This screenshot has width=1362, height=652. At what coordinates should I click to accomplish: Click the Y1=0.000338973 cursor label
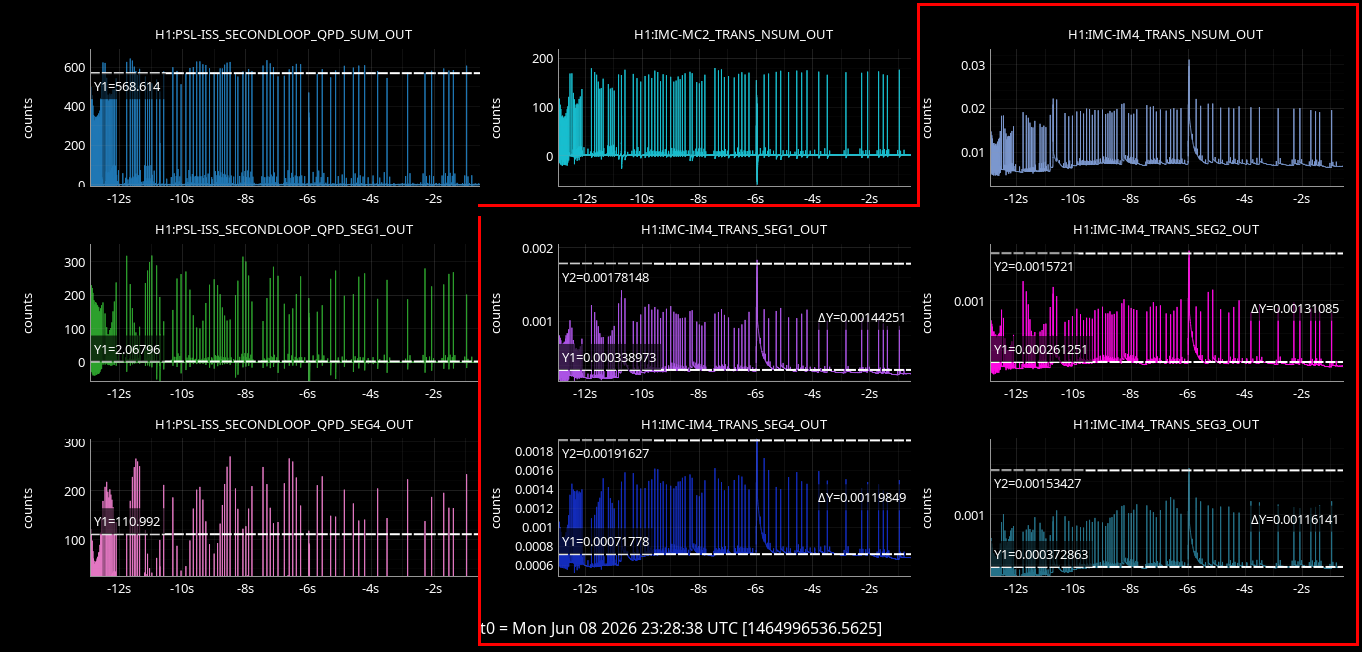pyautogui.click(x=609, y=357)
